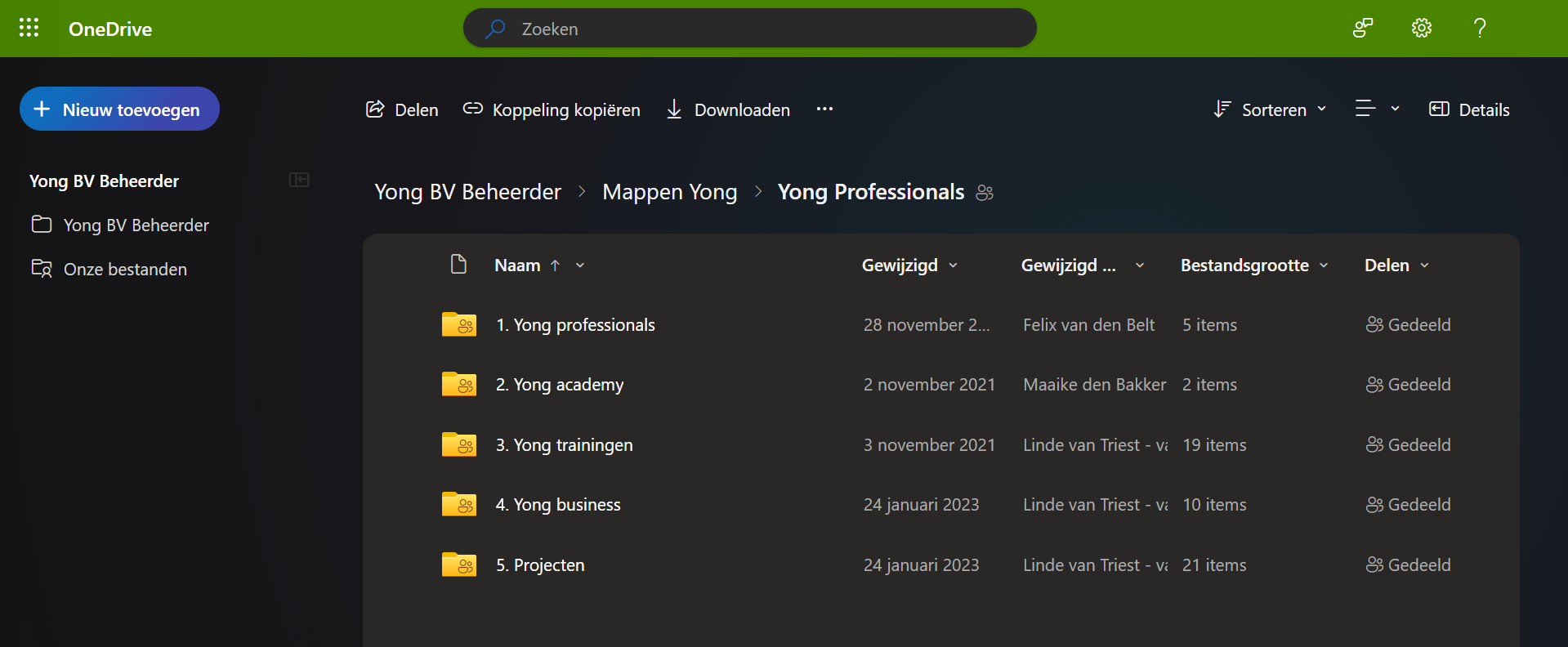Click the Nieuw toevoegen button
Image resolution: width=1568 pixels, height=647 pixels.
coord(119,109)
